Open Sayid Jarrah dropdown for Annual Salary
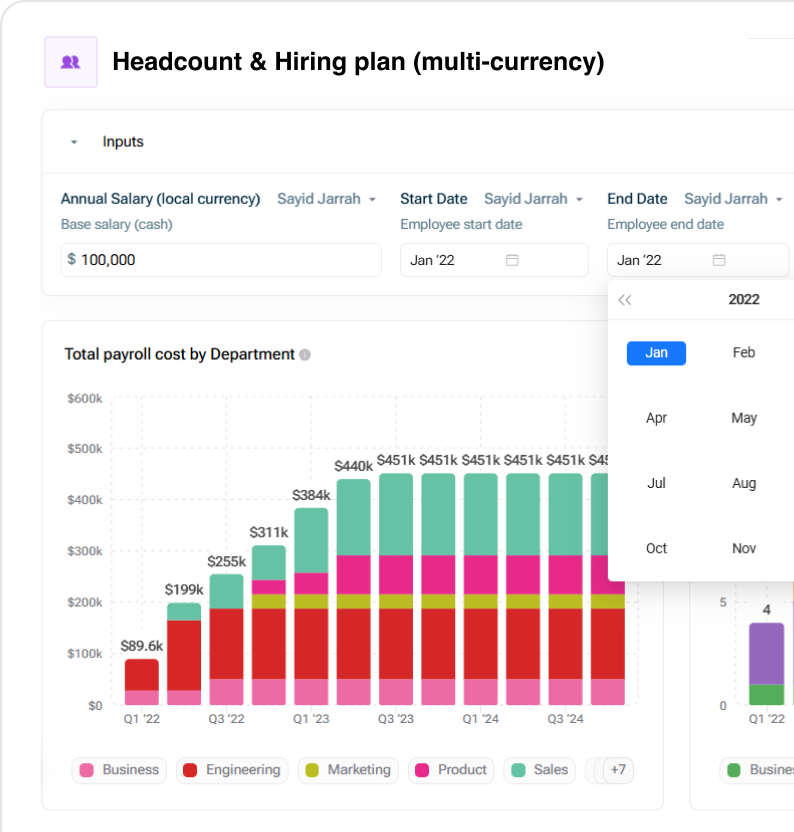794x832 pixels. (x=326, y=199)
